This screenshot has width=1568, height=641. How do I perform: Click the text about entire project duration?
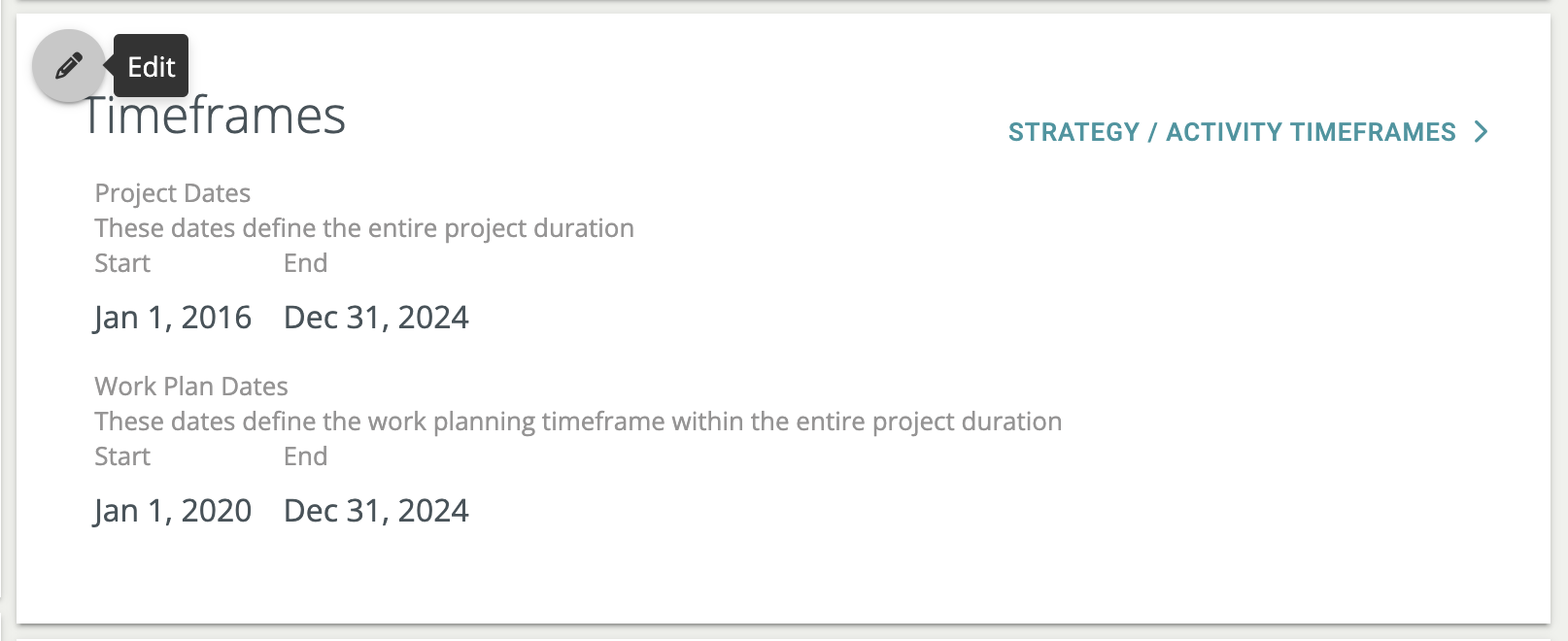363,228
